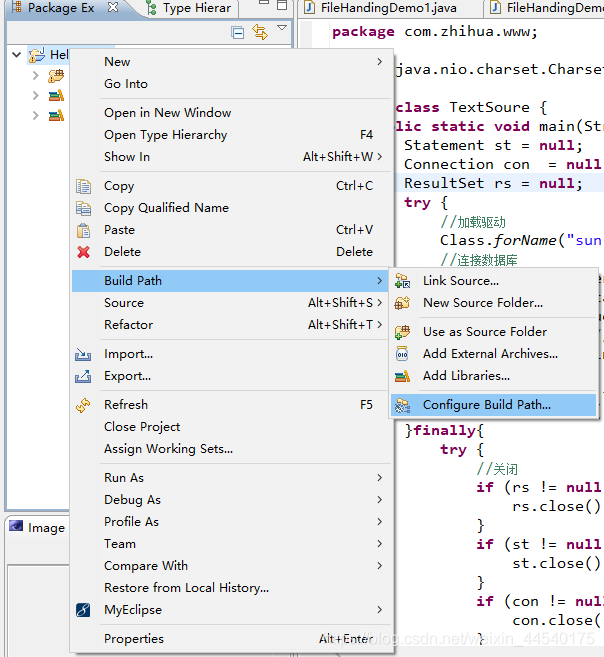
Task: Select the Hel project icon in tree
Action: coord(37,55)
